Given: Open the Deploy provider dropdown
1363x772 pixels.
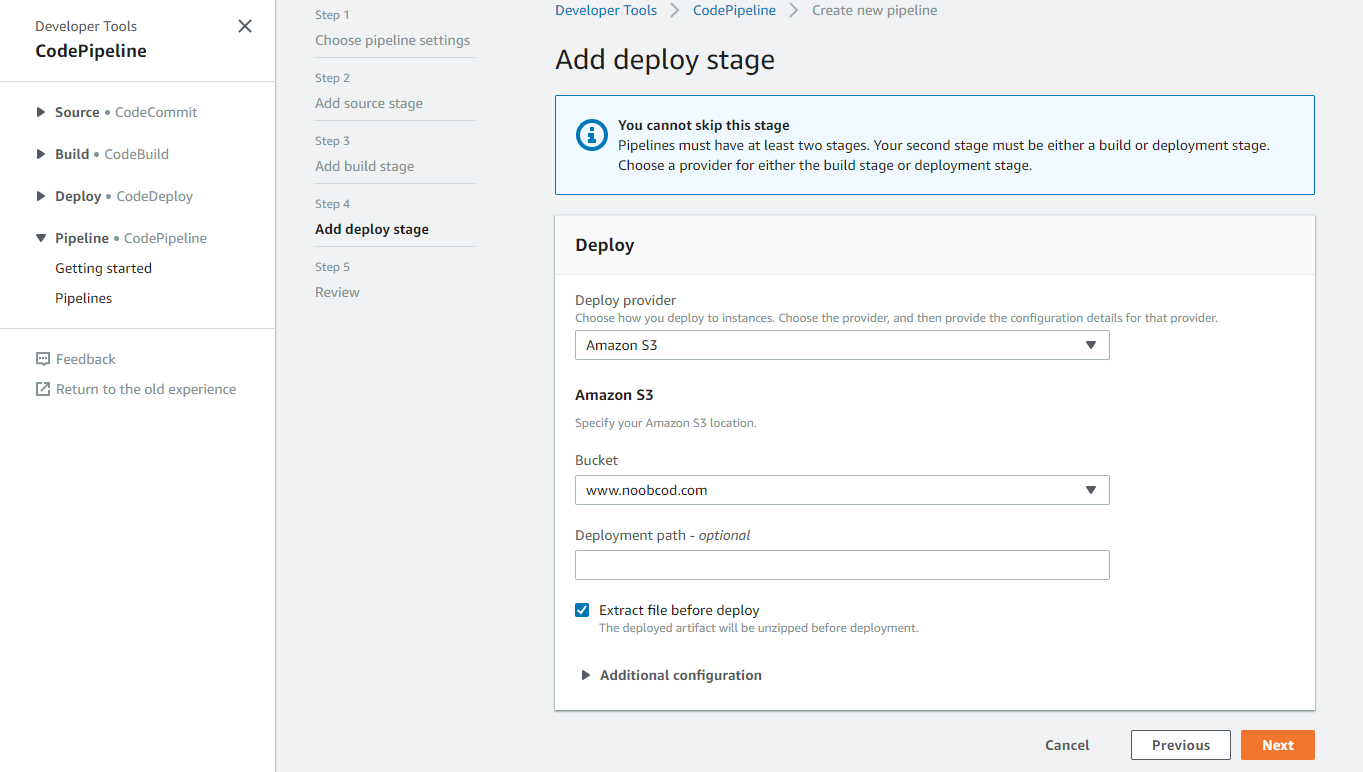Looking at the screenshot, I should tap(841, 345).
